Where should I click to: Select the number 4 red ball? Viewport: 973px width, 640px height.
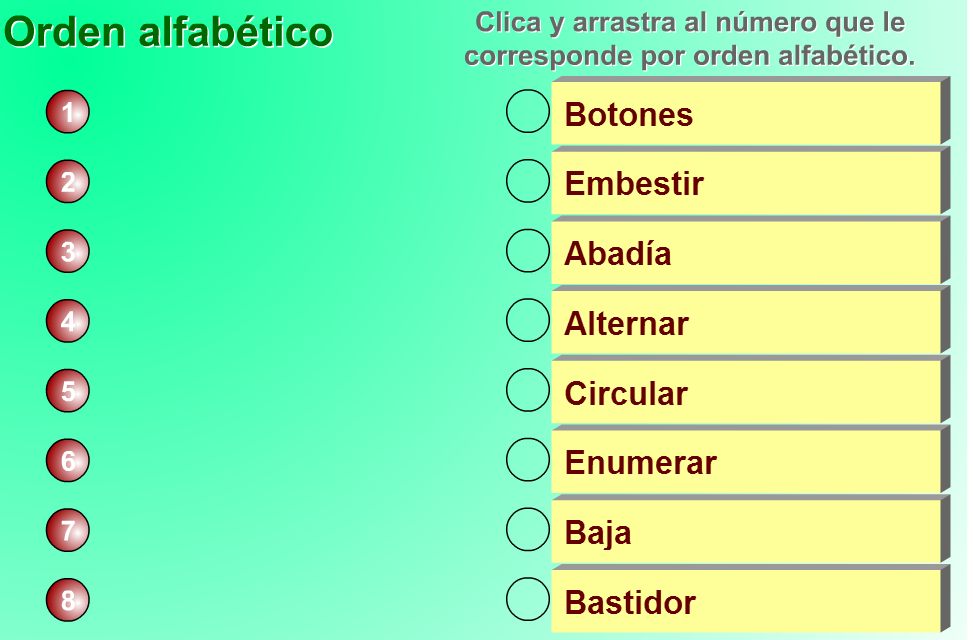point(66,321)
